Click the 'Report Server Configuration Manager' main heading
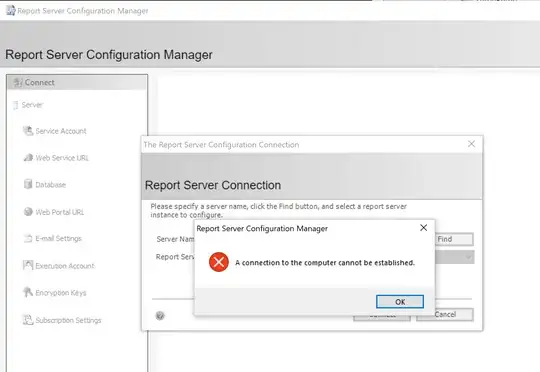540x372 pixels. 109,55
